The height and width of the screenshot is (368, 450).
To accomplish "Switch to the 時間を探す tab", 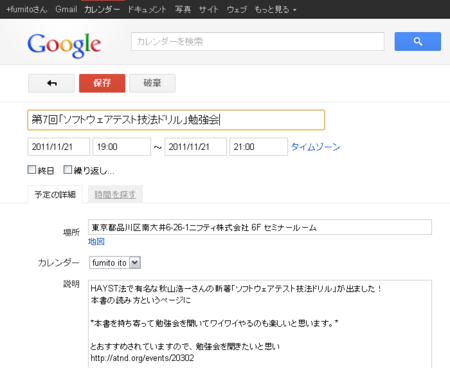I will (x=115, y=194).
